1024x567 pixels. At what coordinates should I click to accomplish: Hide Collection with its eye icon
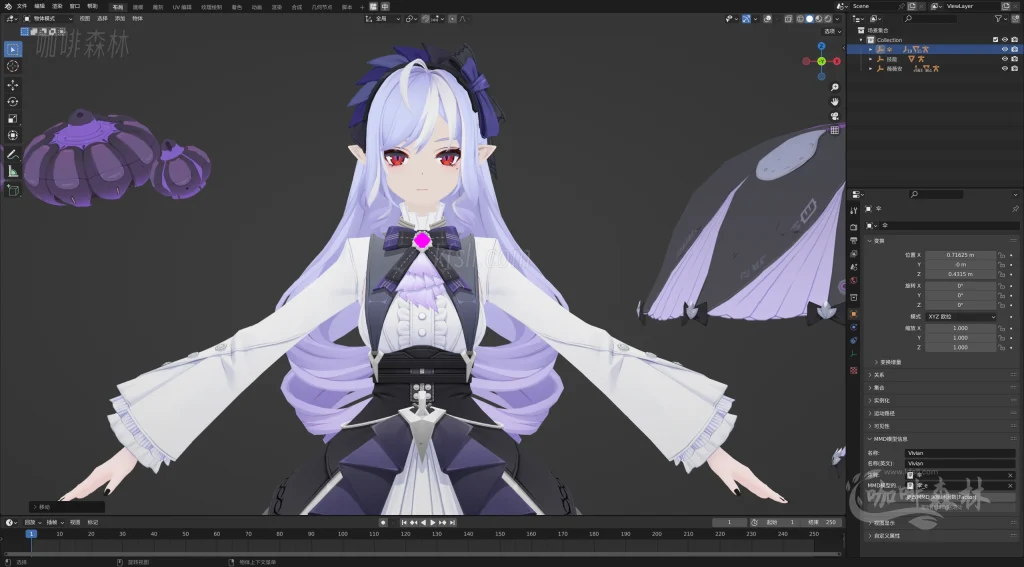click(1005, 40)
